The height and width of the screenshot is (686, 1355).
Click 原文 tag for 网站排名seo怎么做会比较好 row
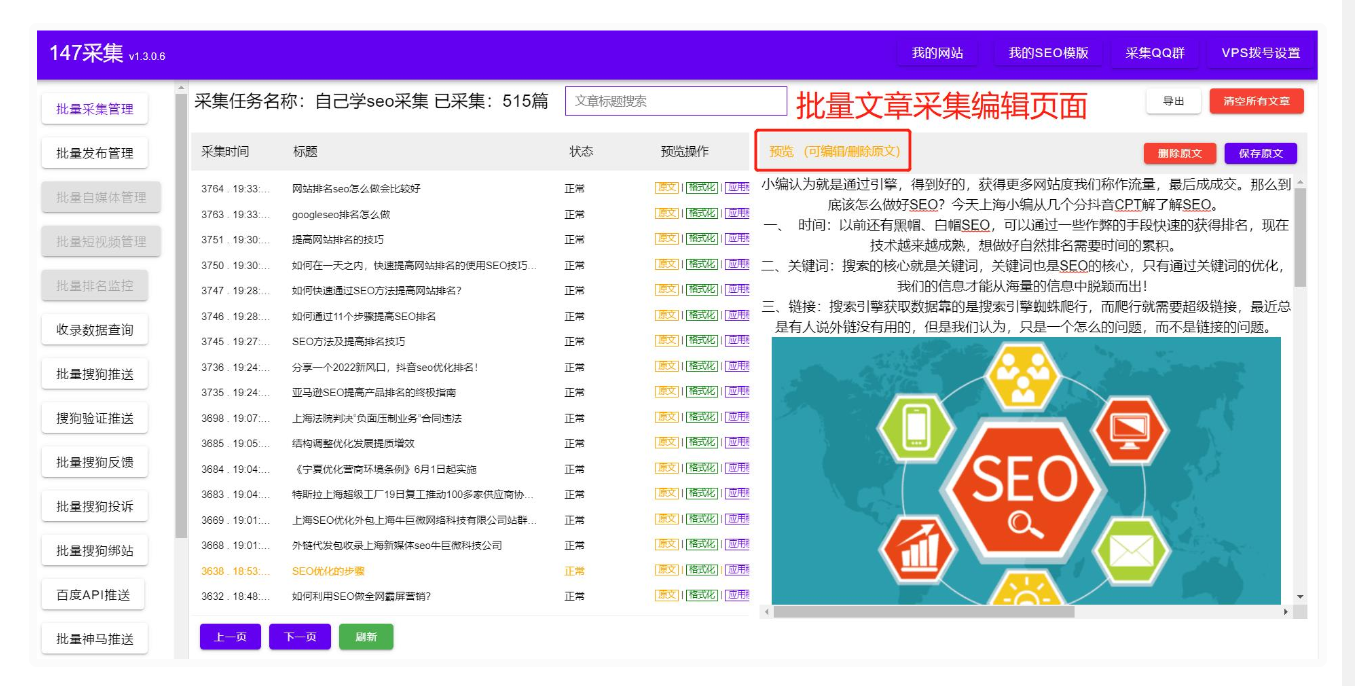(666, 188)
